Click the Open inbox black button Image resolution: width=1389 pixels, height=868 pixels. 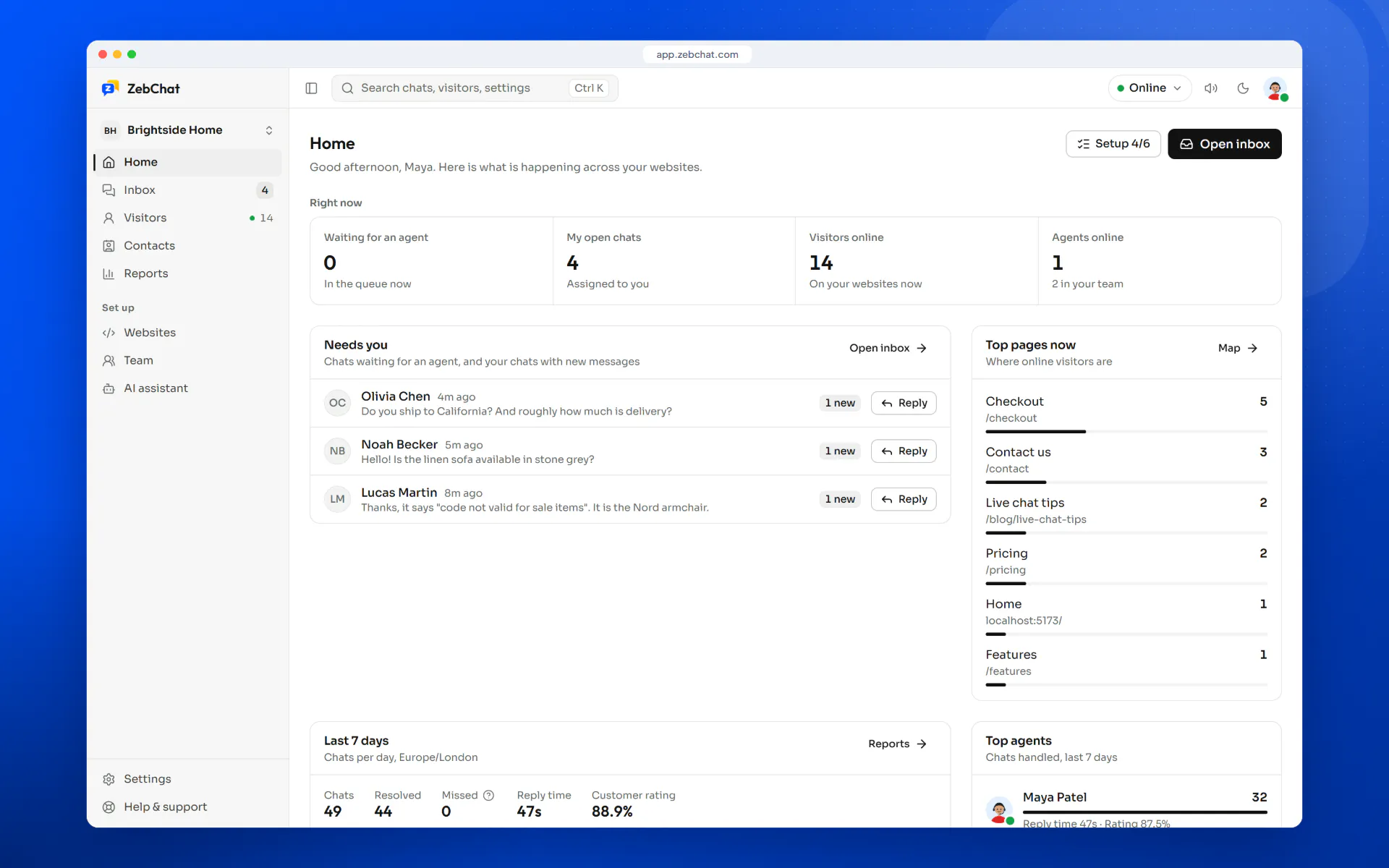coord(1224,144)
